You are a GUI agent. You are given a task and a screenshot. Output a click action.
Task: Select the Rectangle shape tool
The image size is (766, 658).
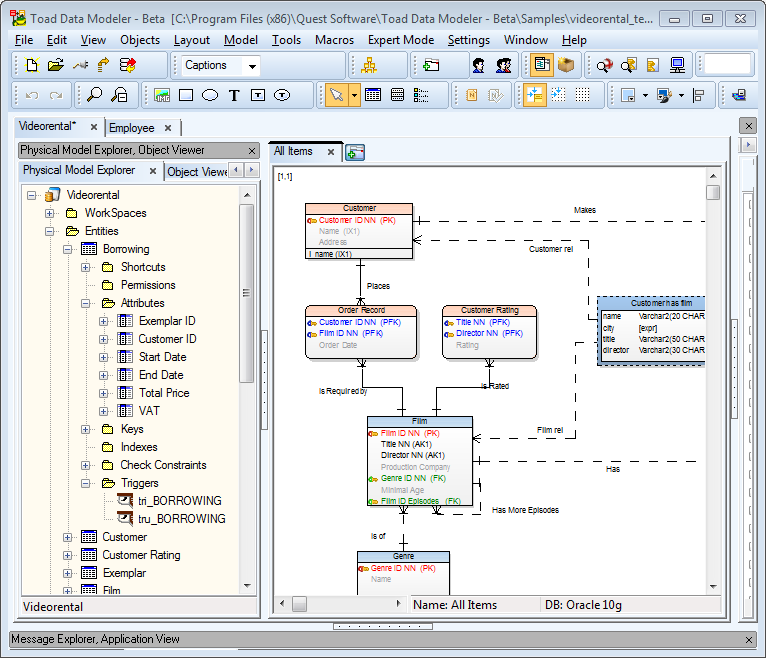coord(186,95)
